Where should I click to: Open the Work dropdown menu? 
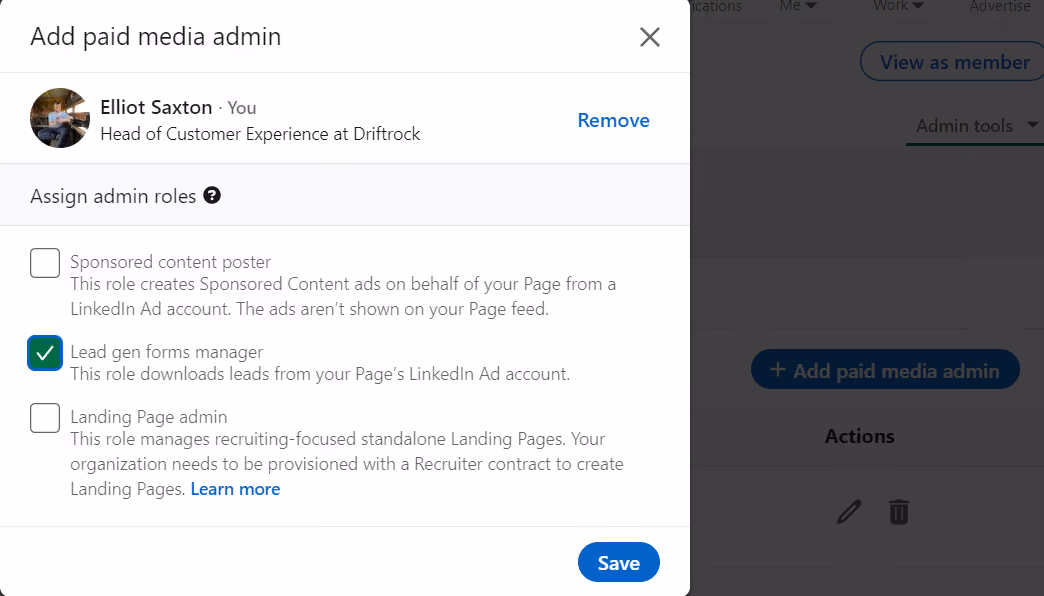click(898, 6)
